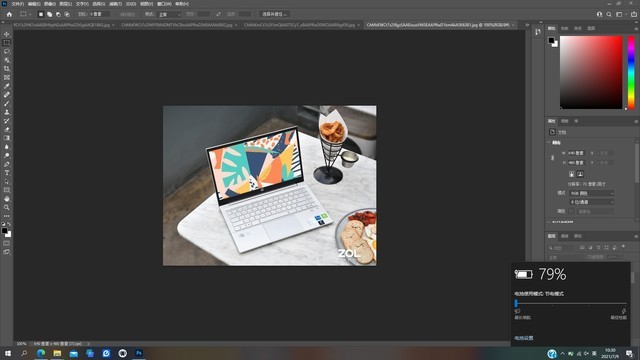Collapse the Canvas section in Properties panel
640x360 pixels.
pyautogui.click(x=549, y=142)
